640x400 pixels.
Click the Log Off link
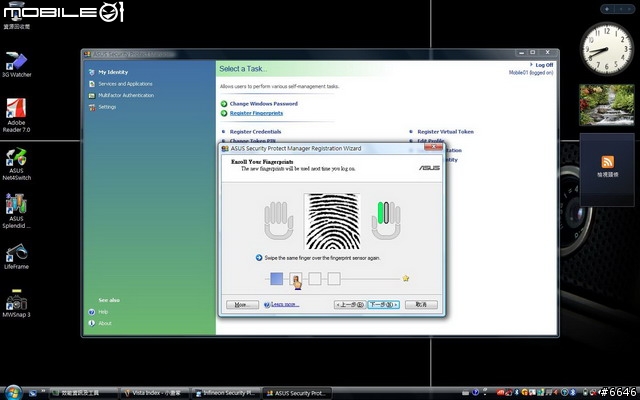544,65
